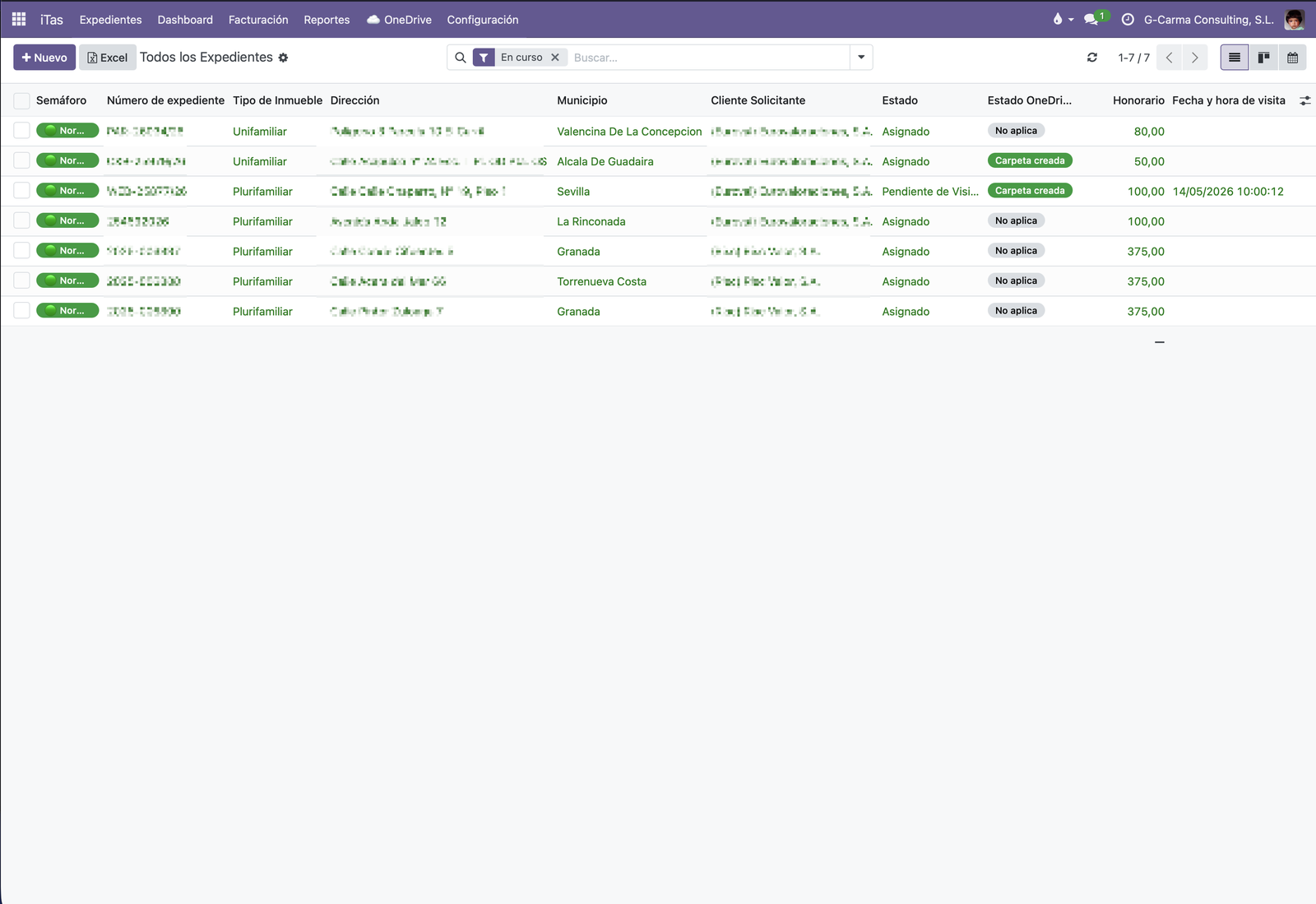Select the La Rinconada row checkbox

pos(22,220)
